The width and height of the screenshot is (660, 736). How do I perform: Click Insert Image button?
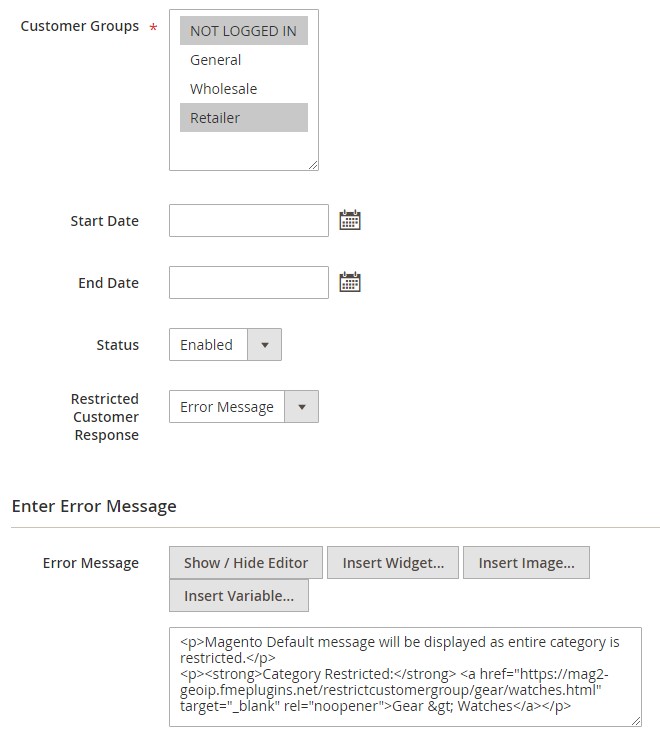pyautogui.click(x=526, y=563)
